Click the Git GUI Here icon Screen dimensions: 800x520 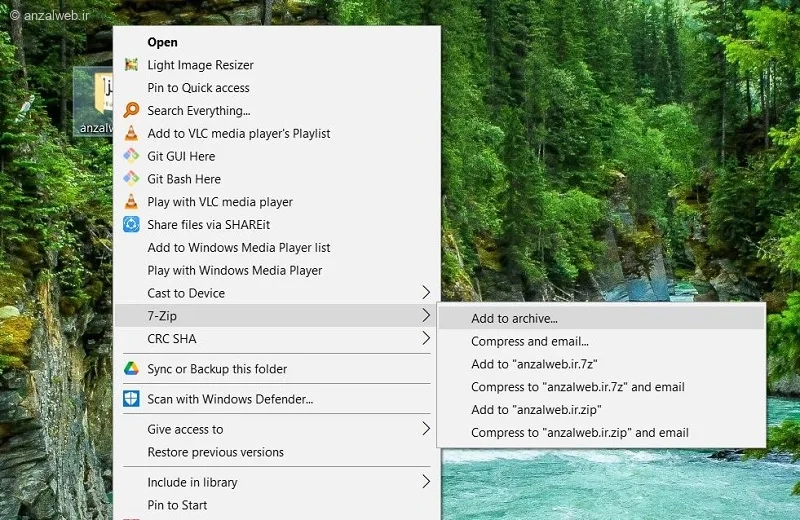(x=131, y=156)
